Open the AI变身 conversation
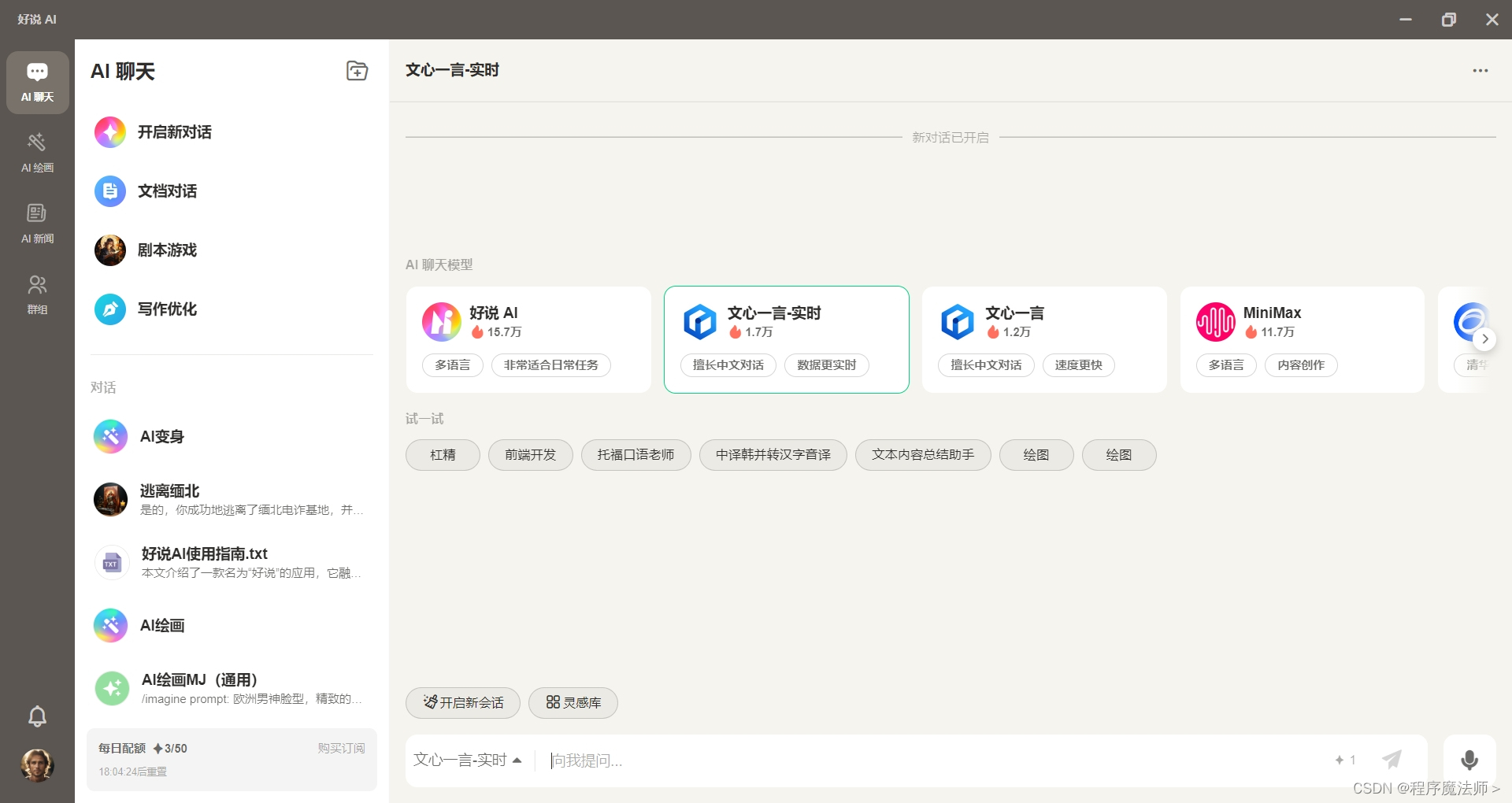 click(x=232, y=437)
